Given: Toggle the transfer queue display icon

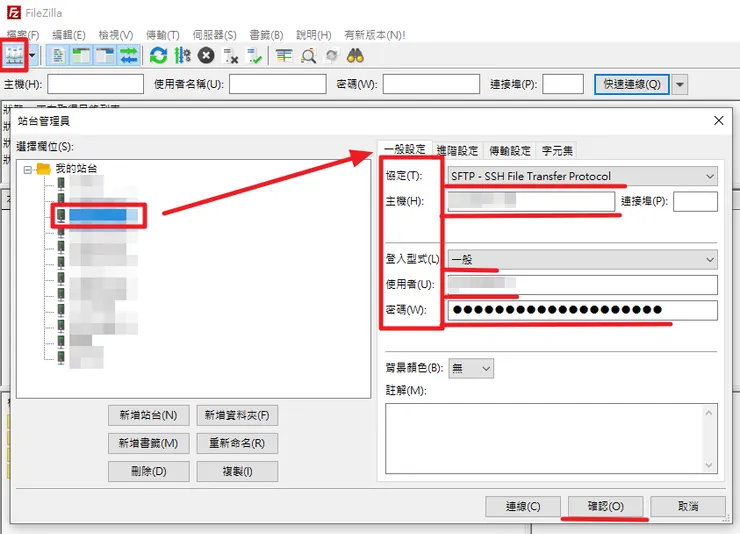Looking at the screenshot, I should click(x=128, y=56).
